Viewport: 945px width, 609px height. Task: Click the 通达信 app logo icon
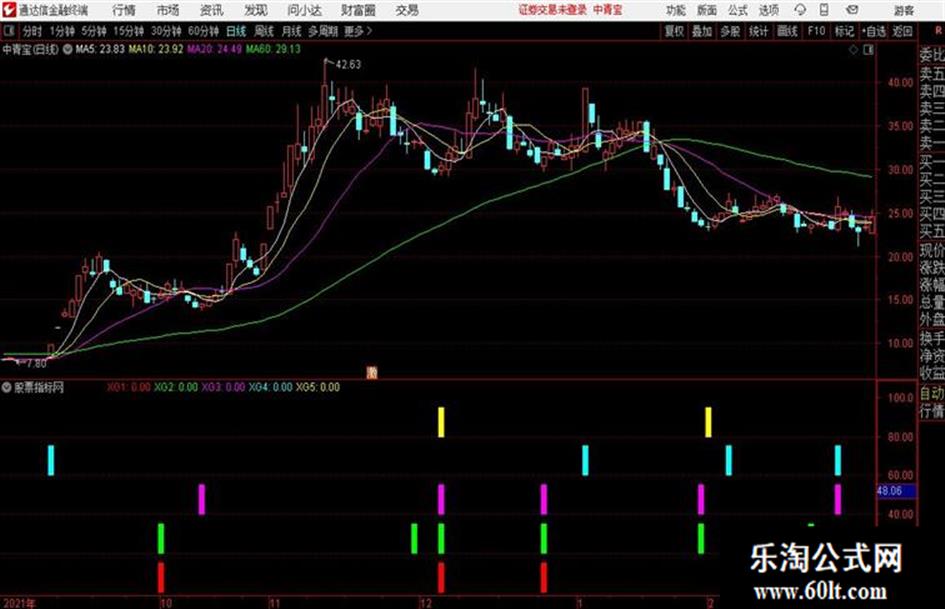pos(8,10)
